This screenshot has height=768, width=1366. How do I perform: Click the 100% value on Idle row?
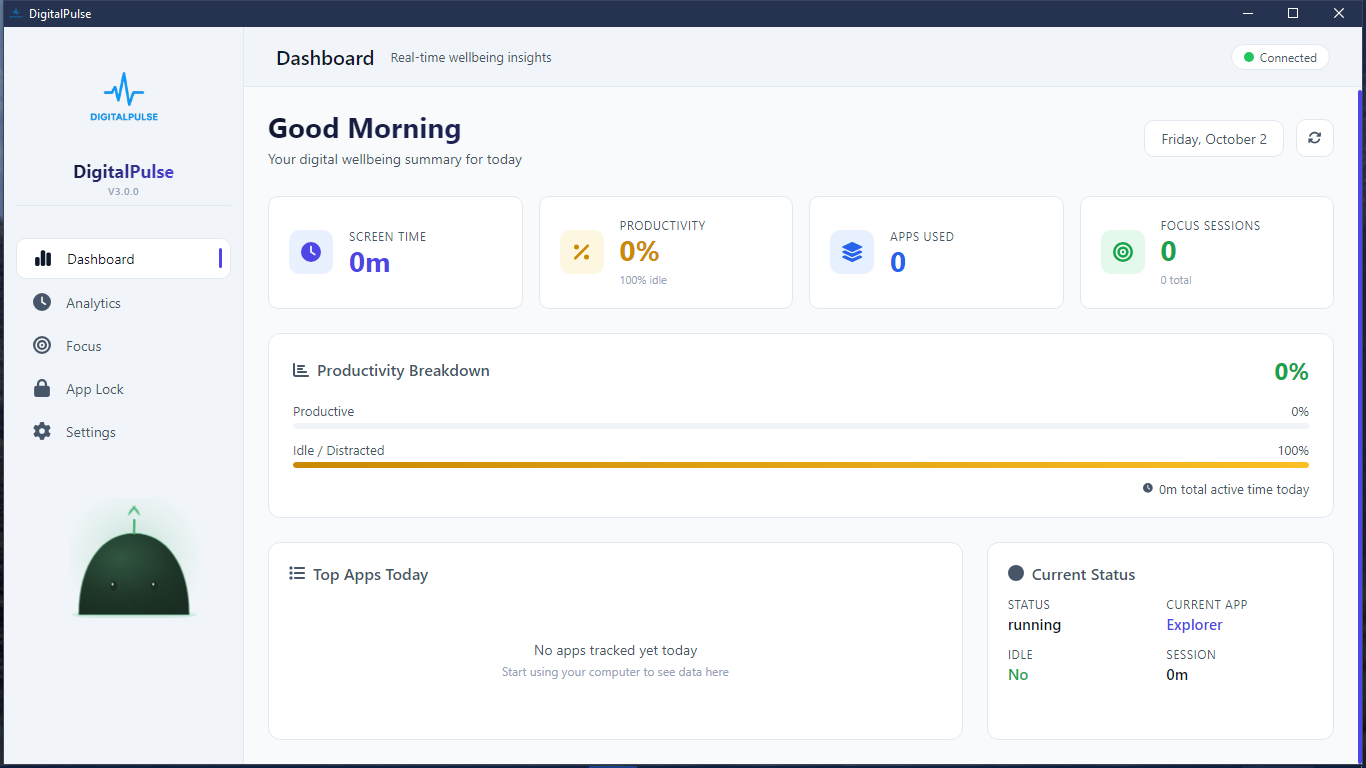1293,451
